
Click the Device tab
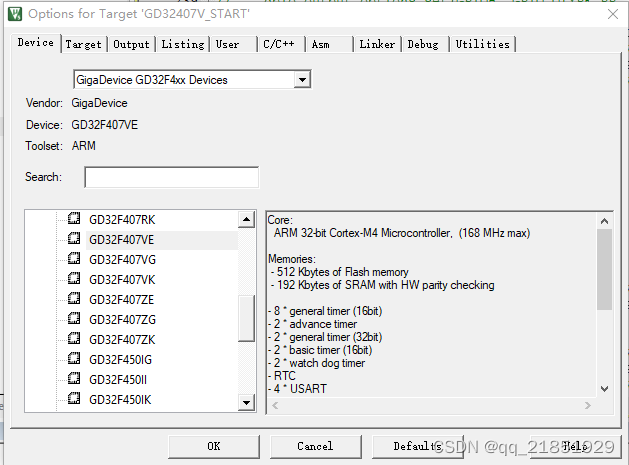36,43
